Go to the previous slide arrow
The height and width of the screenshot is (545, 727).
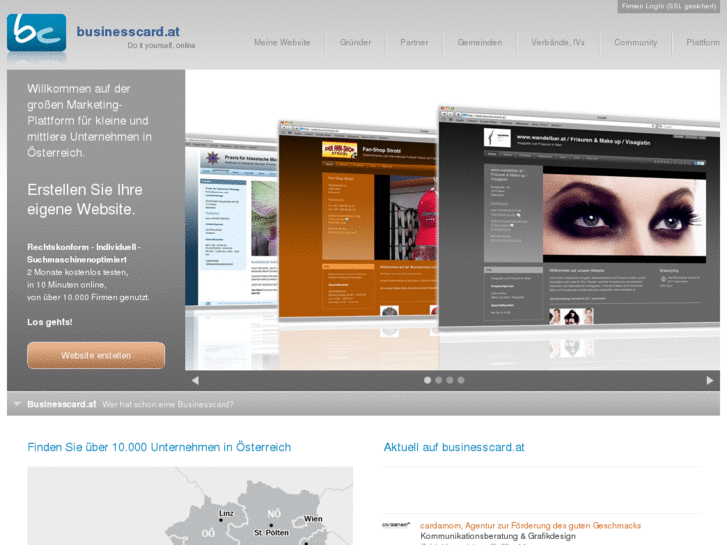(x=195, y=380)
